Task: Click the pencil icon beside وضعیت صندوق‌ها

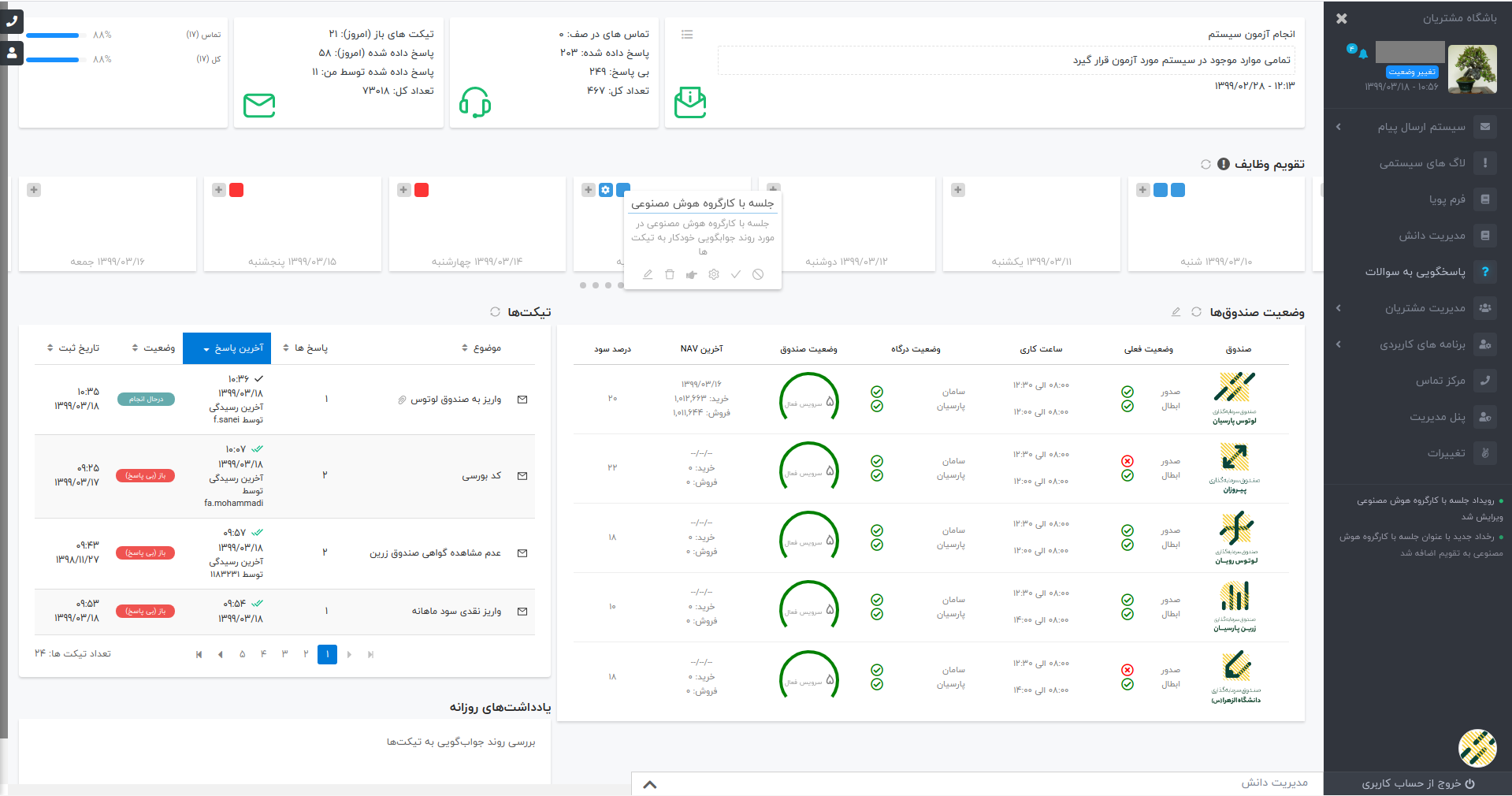Action: click(1176, 312)
